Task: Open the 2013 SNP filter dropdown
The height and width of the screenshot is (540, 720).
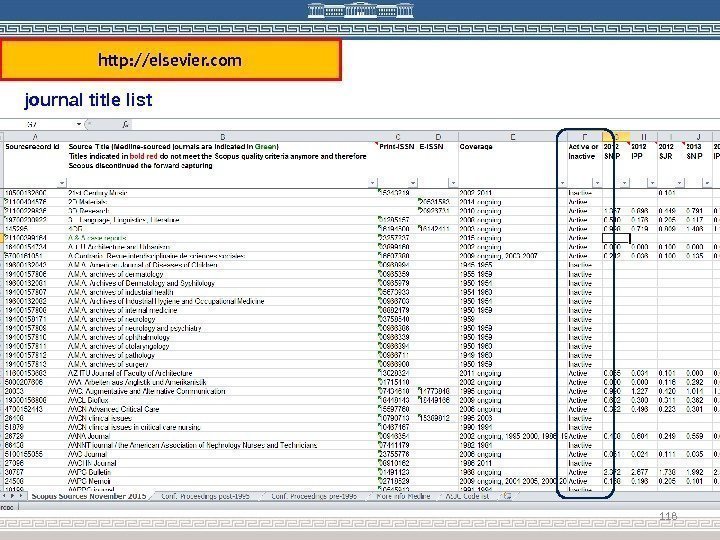Action: (x=707, y=183)
